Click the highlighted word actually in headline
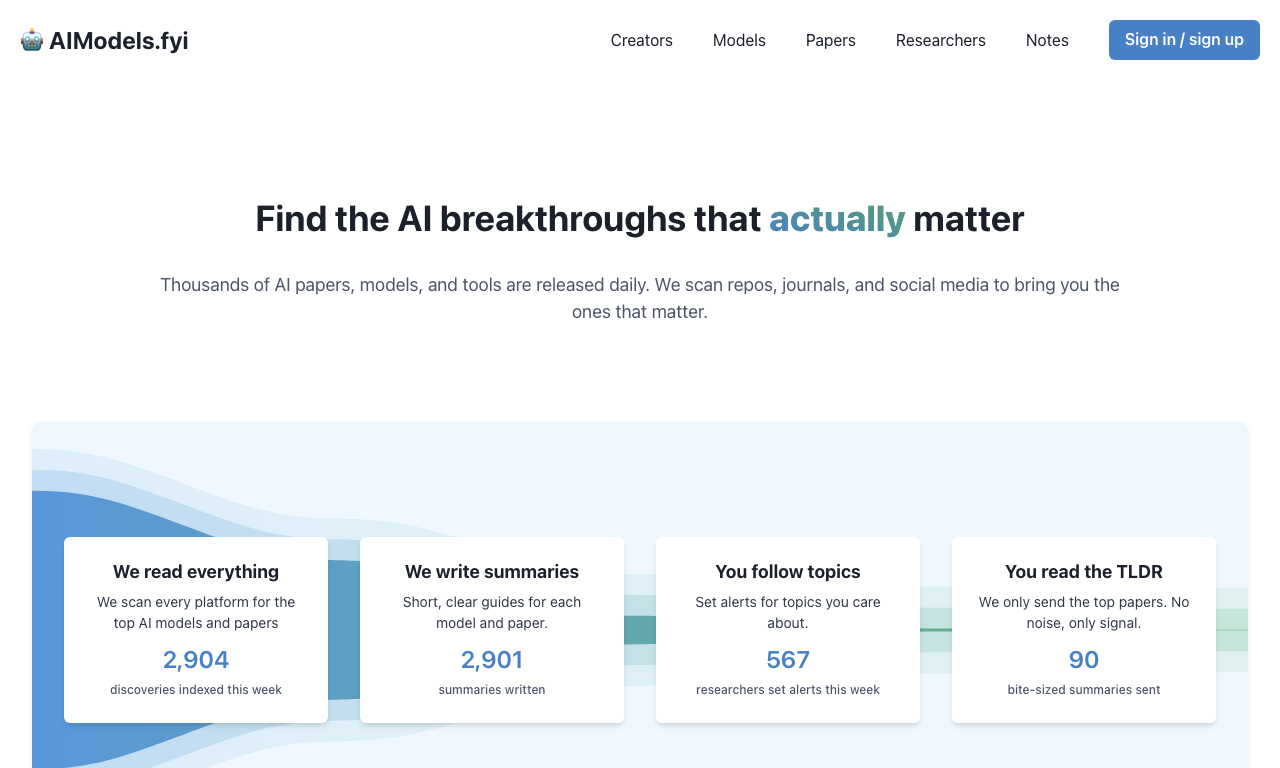Viewport: 1280px width, 768px height. point(837,219)
